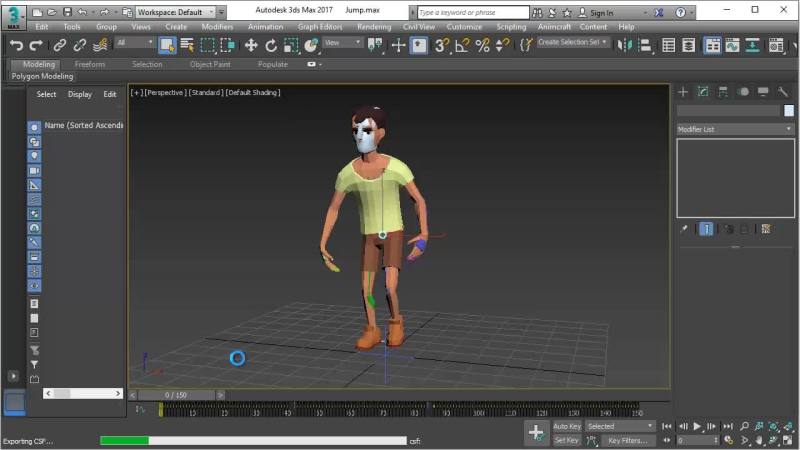Open the Modify panel tab icon
The image size is (800, 450).
[x=704, y=92]
